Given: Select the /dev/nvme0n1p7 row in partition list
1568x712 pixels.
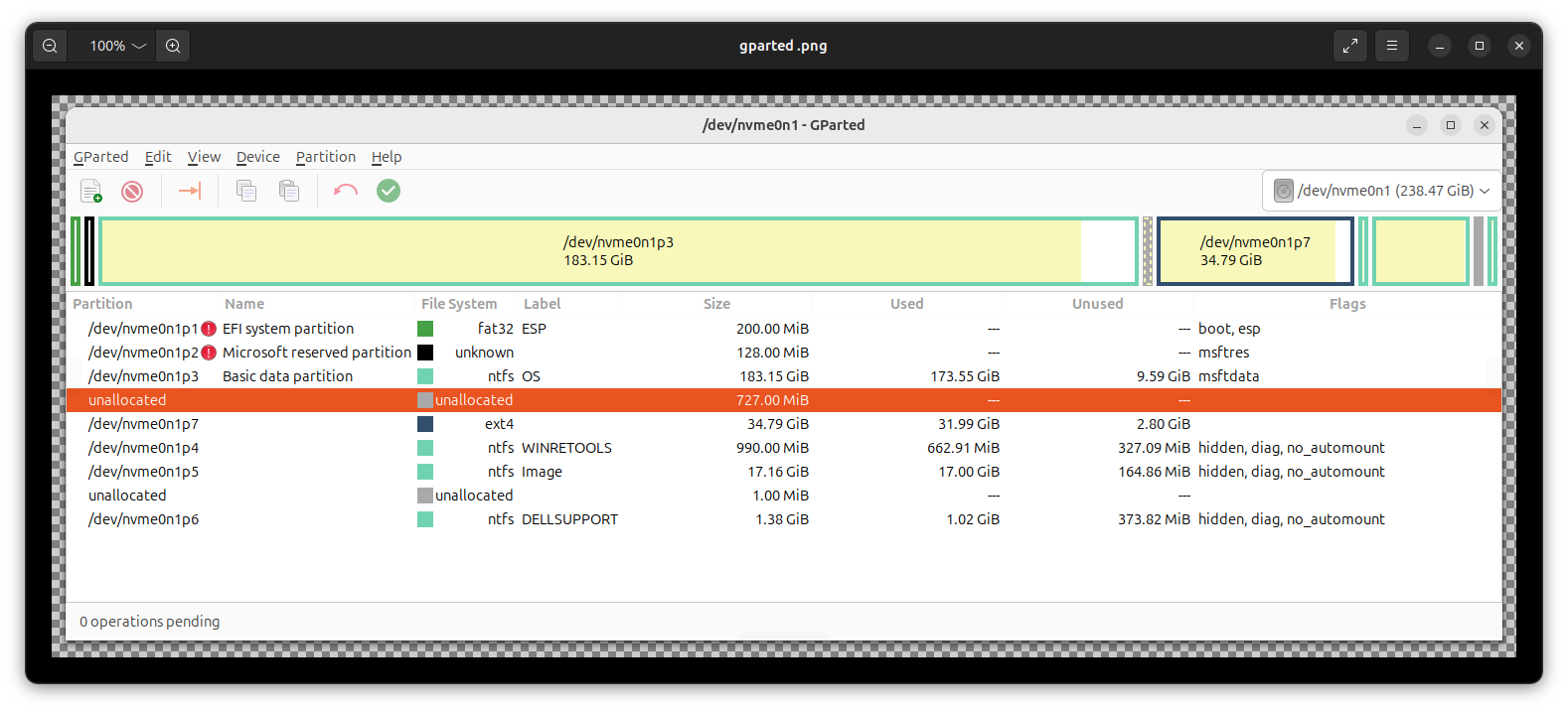Looking at the screenshot, I should (x=143, y=424).
